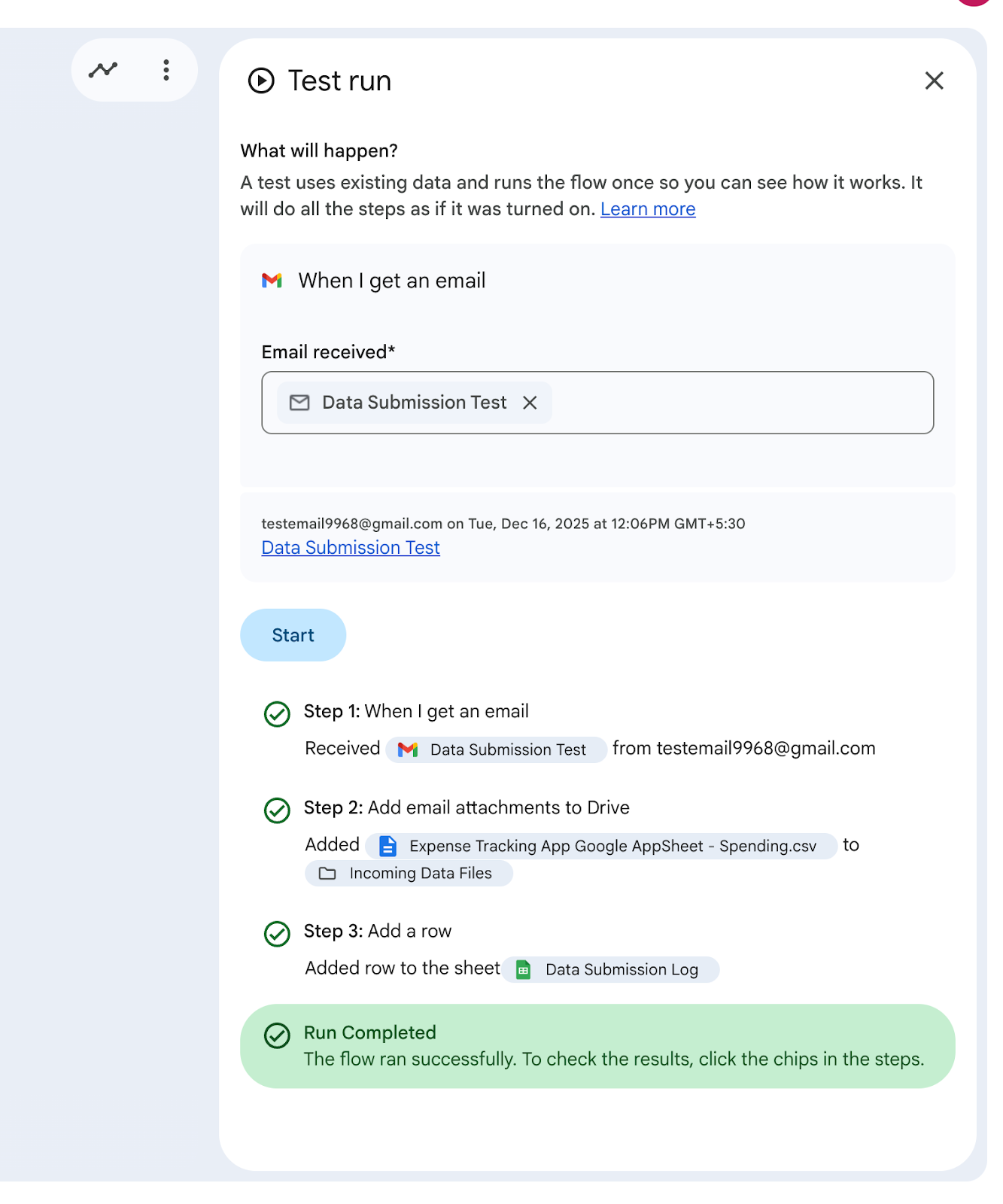
Task: Open the three-dot more options menu
Action: pos(166,70)
